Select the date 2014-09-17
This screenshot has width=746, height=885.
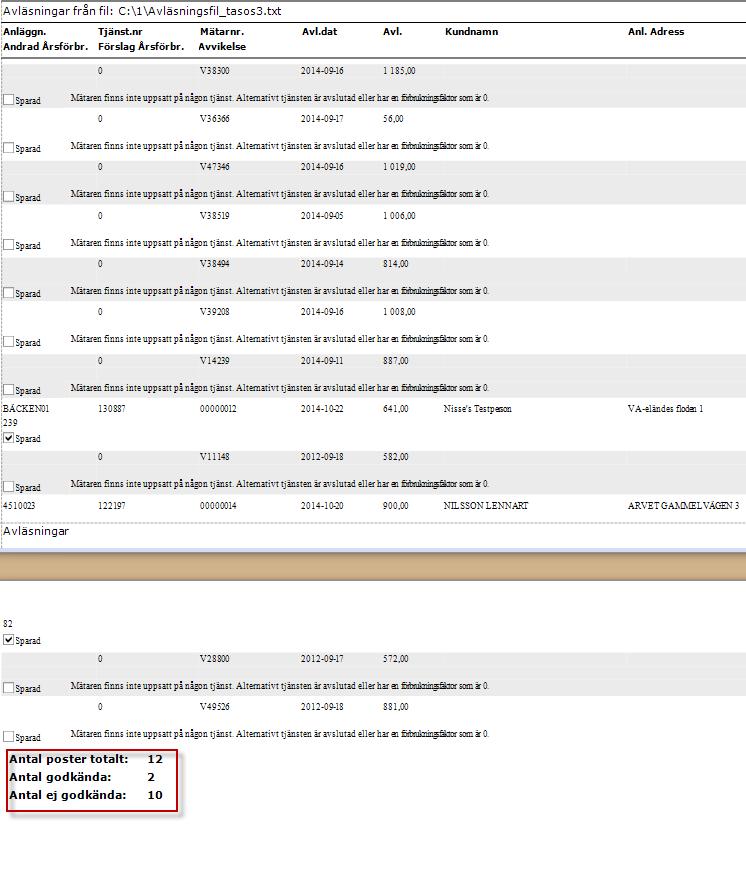click(322, 119)
